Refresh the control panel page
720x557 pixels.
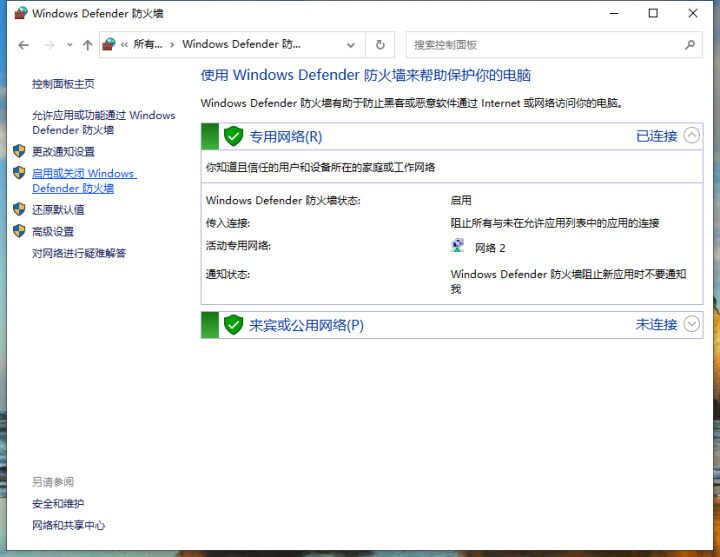[380, 45]
